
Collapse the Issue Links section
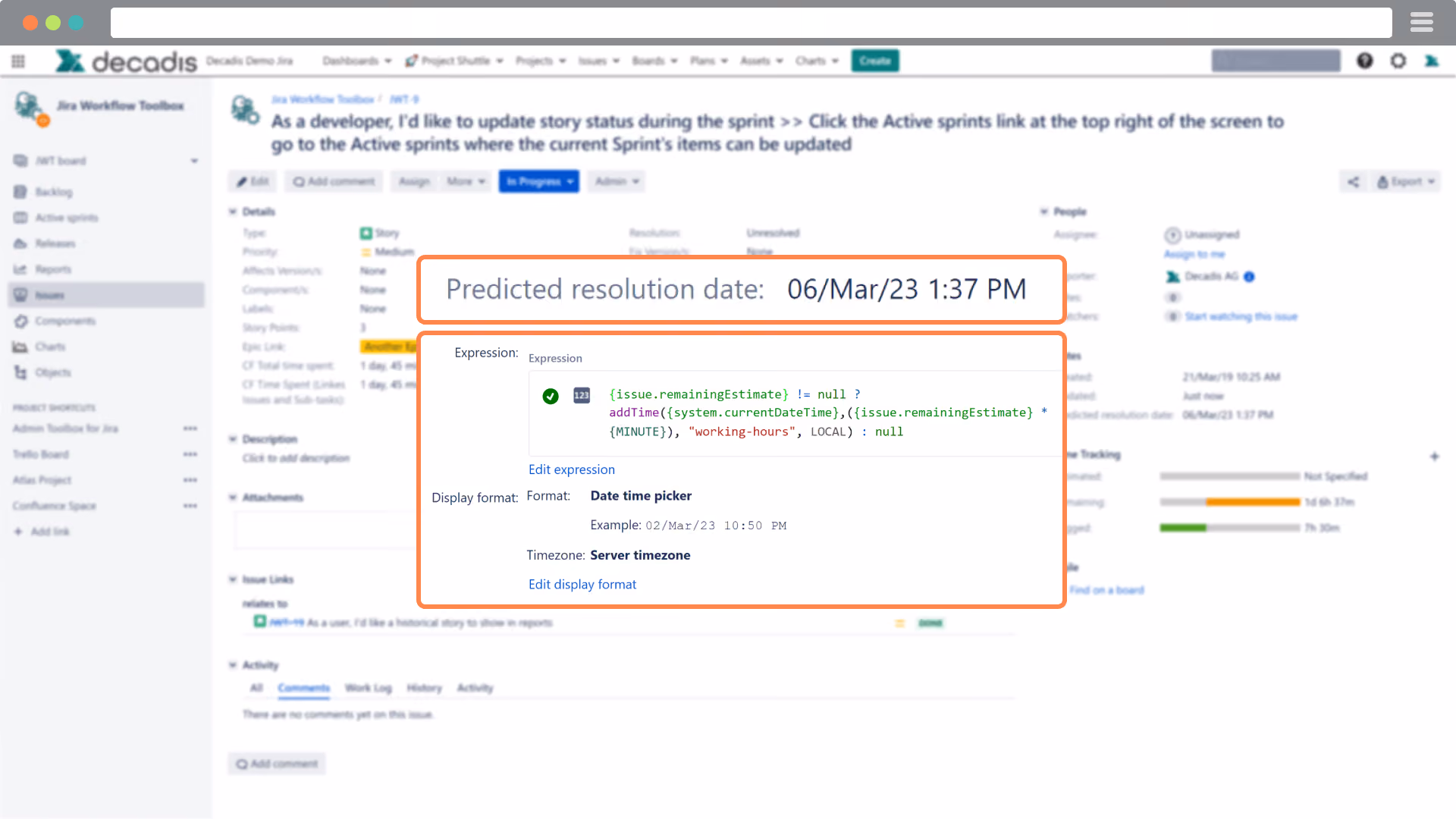coord(233,579)
